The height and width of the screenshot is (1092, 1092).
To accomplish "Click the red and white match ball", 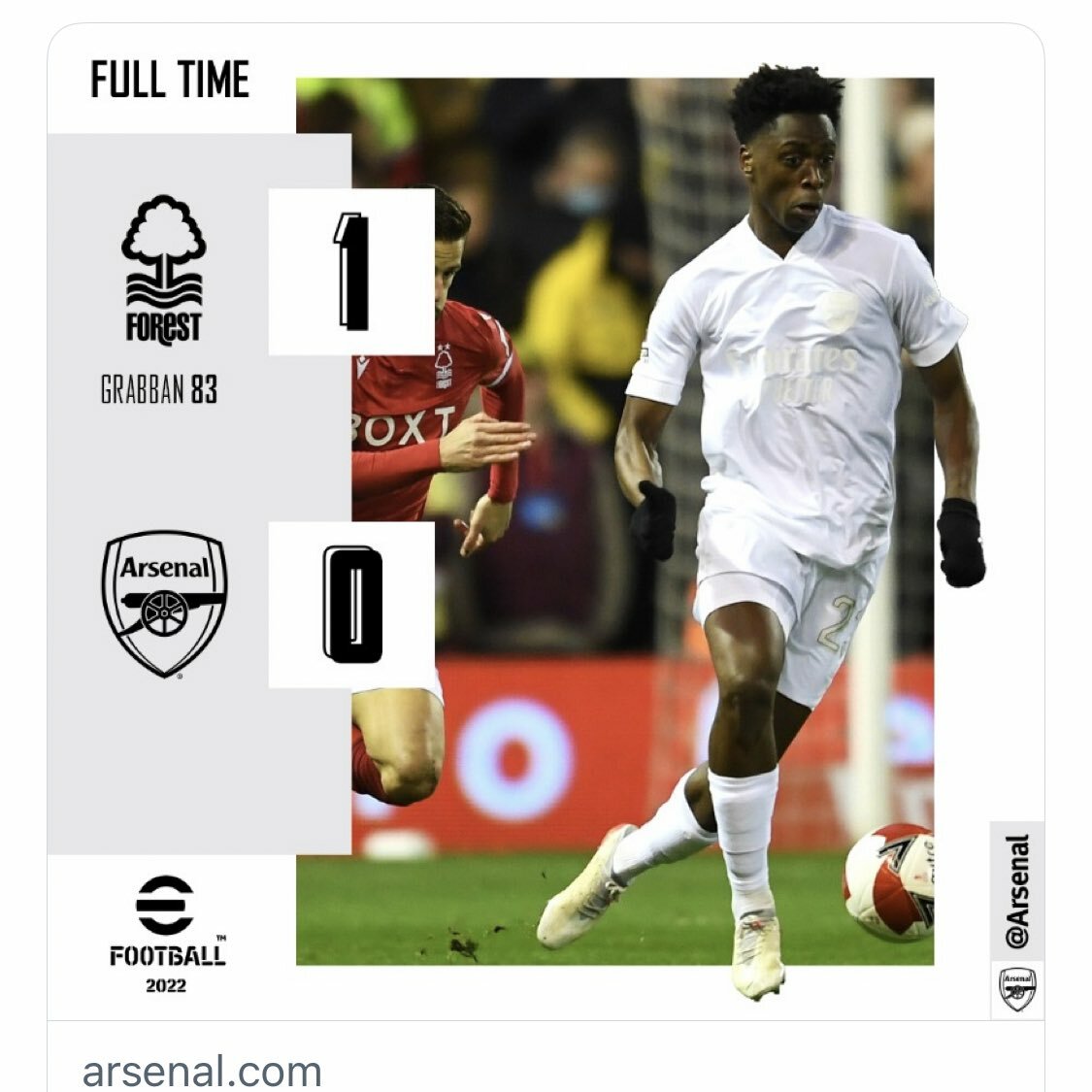I will 888,882.
